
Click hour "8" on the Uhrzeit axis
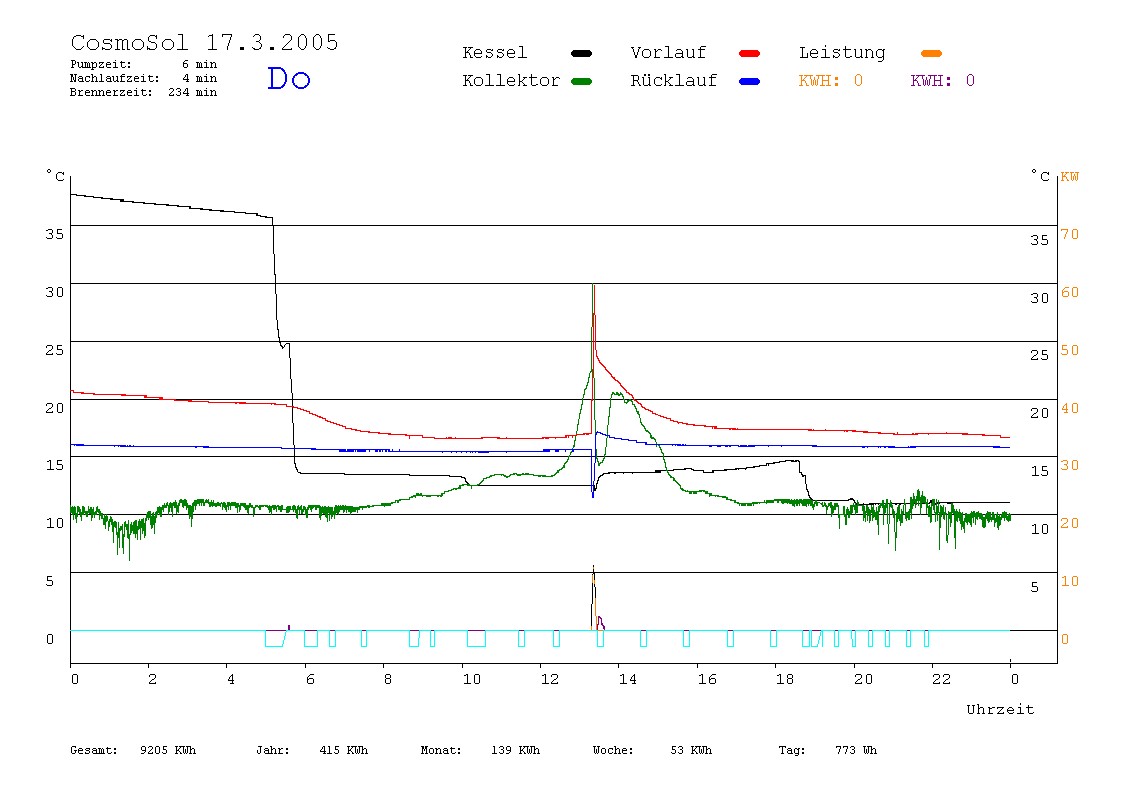(388, 679)
